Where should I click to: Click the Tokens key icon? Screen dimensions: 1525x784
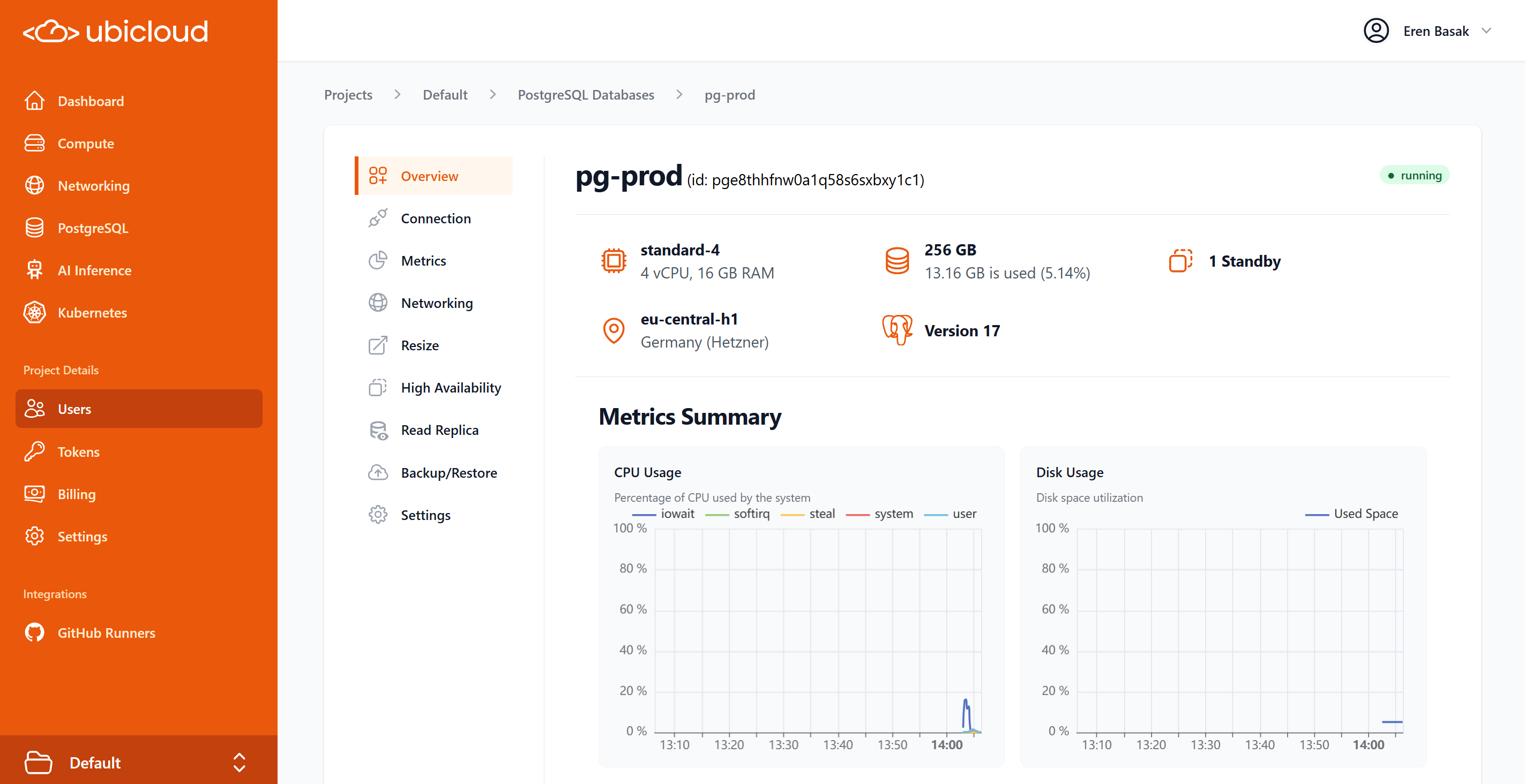click(x=34, y=451)
